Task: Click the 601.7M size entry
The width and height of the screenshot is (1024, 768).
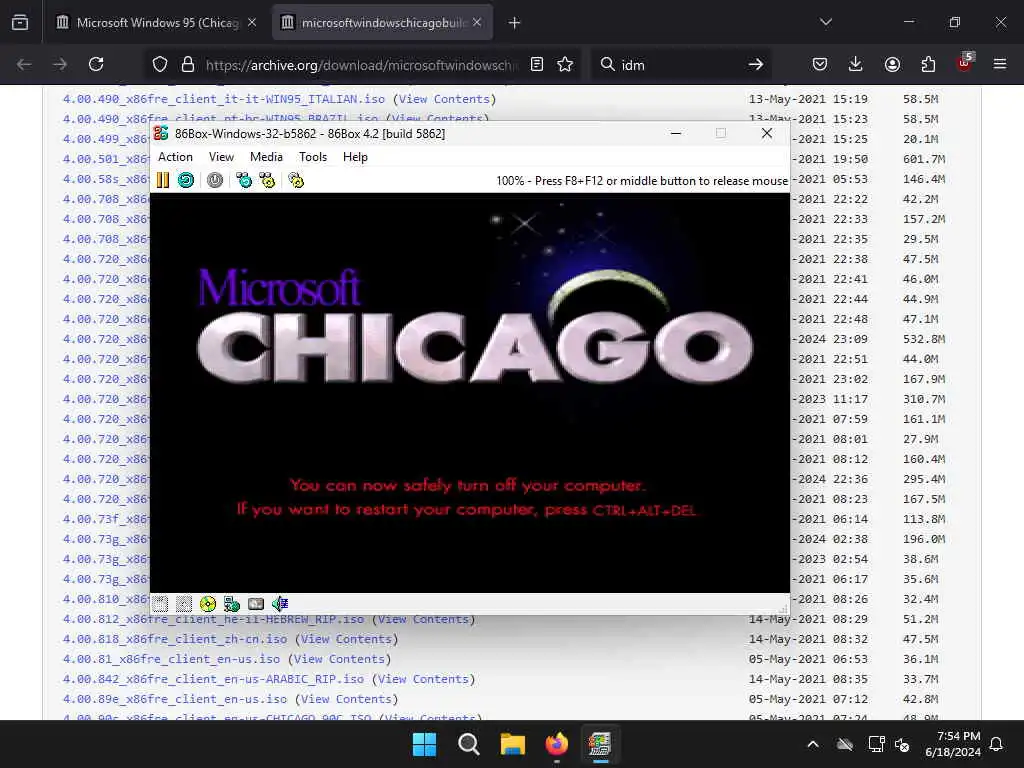Action: [x=924, y=159]
